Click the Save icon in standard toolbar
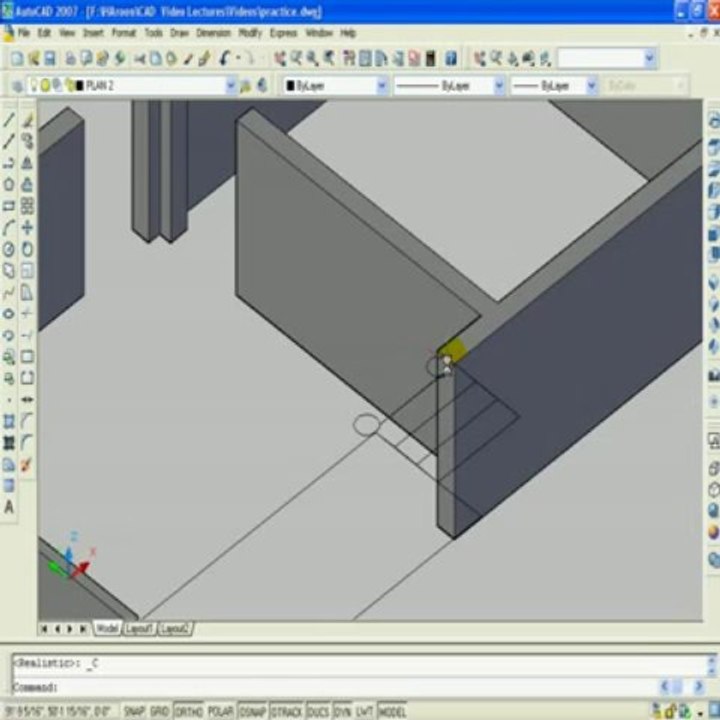This screenshot has height=720, width=720. (x=50, y=58)
